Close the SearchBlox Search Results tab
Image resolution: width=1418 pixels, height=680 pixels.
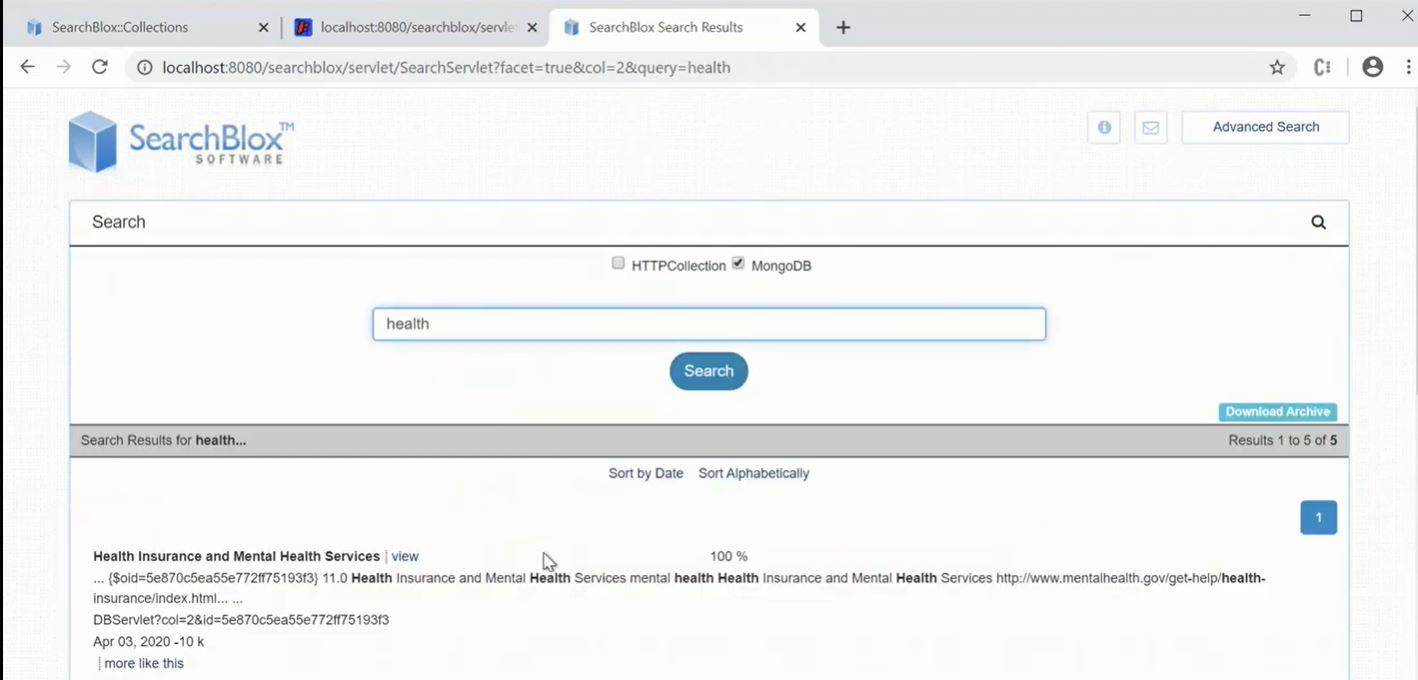coord(800,28)
